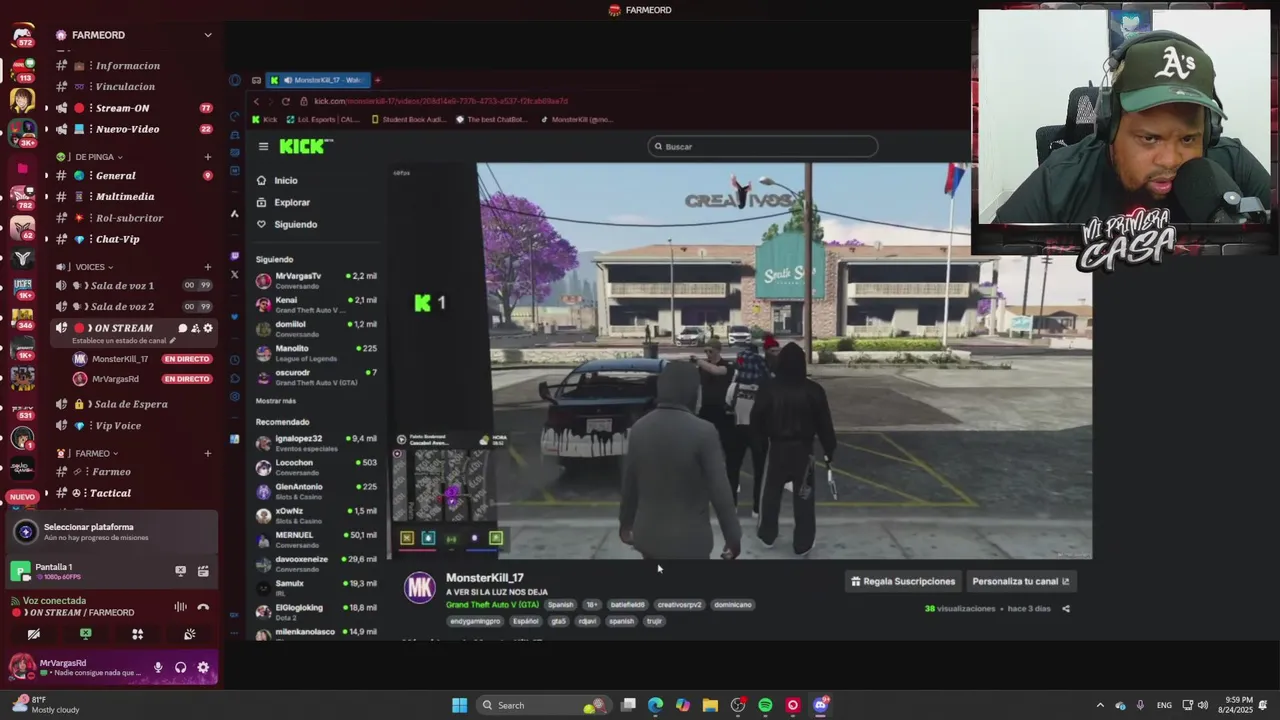Show more followed channels with Mostrar más
Image resolution: width=1280 pixels, height=720 pixels.
click(276, 401)
